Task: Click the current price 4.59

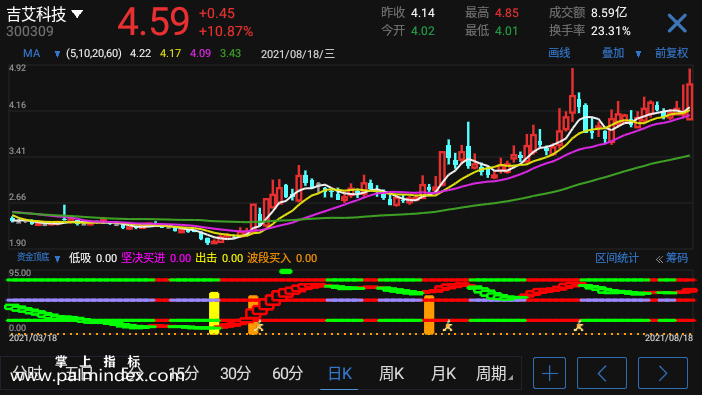Action: 154,21
